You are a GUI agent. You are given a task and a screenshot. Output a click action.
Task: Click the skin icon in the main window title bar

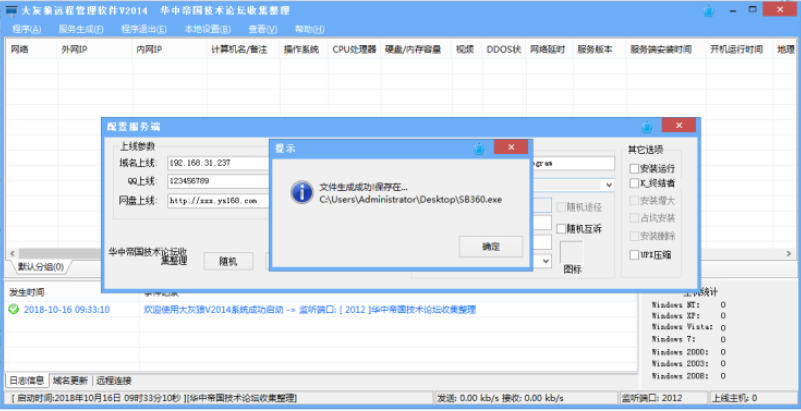709,11
